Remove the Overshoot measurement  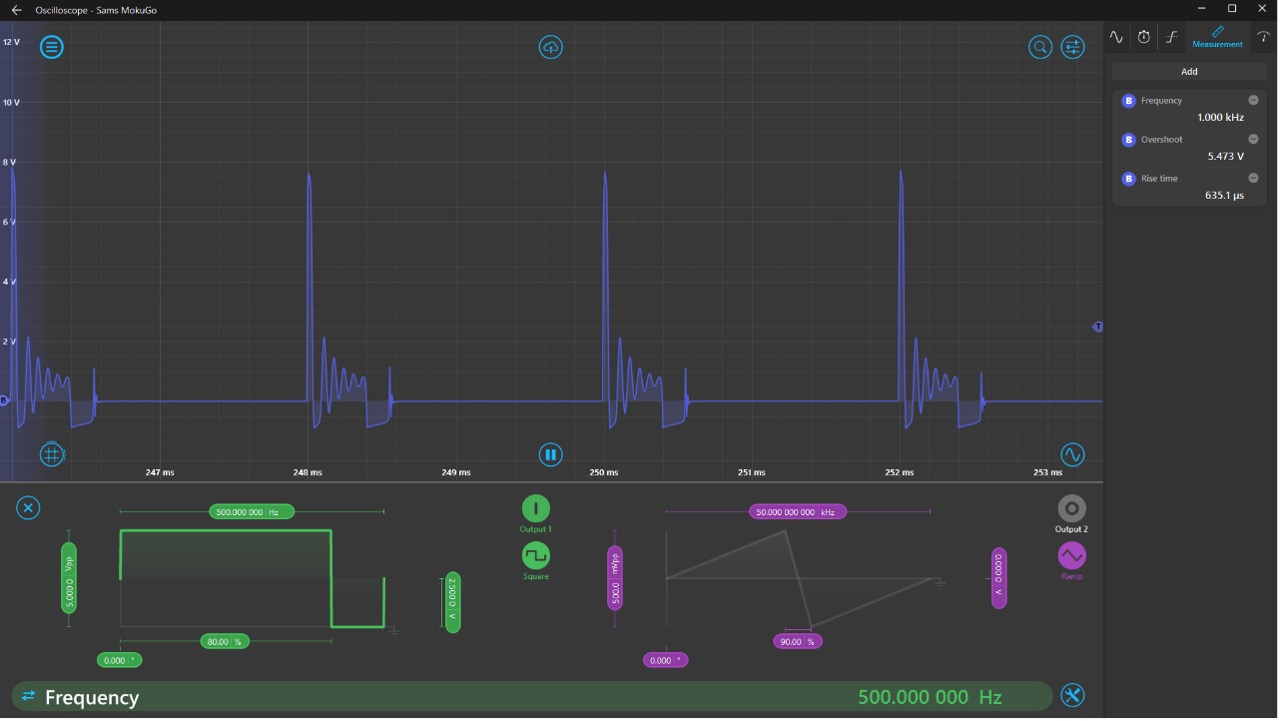(1253, 139)
